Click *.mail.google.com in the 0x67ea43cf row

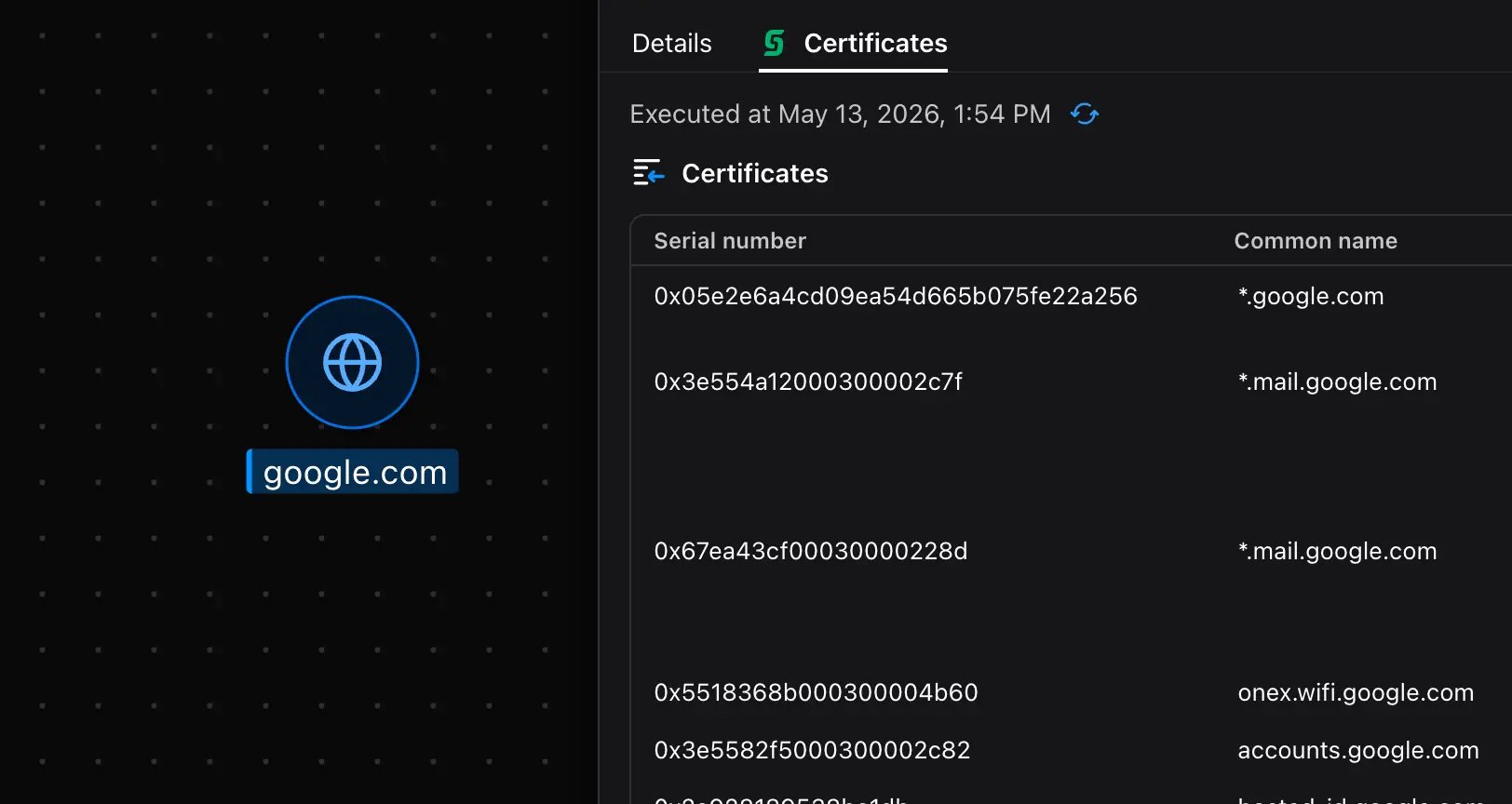point(1337,551)
